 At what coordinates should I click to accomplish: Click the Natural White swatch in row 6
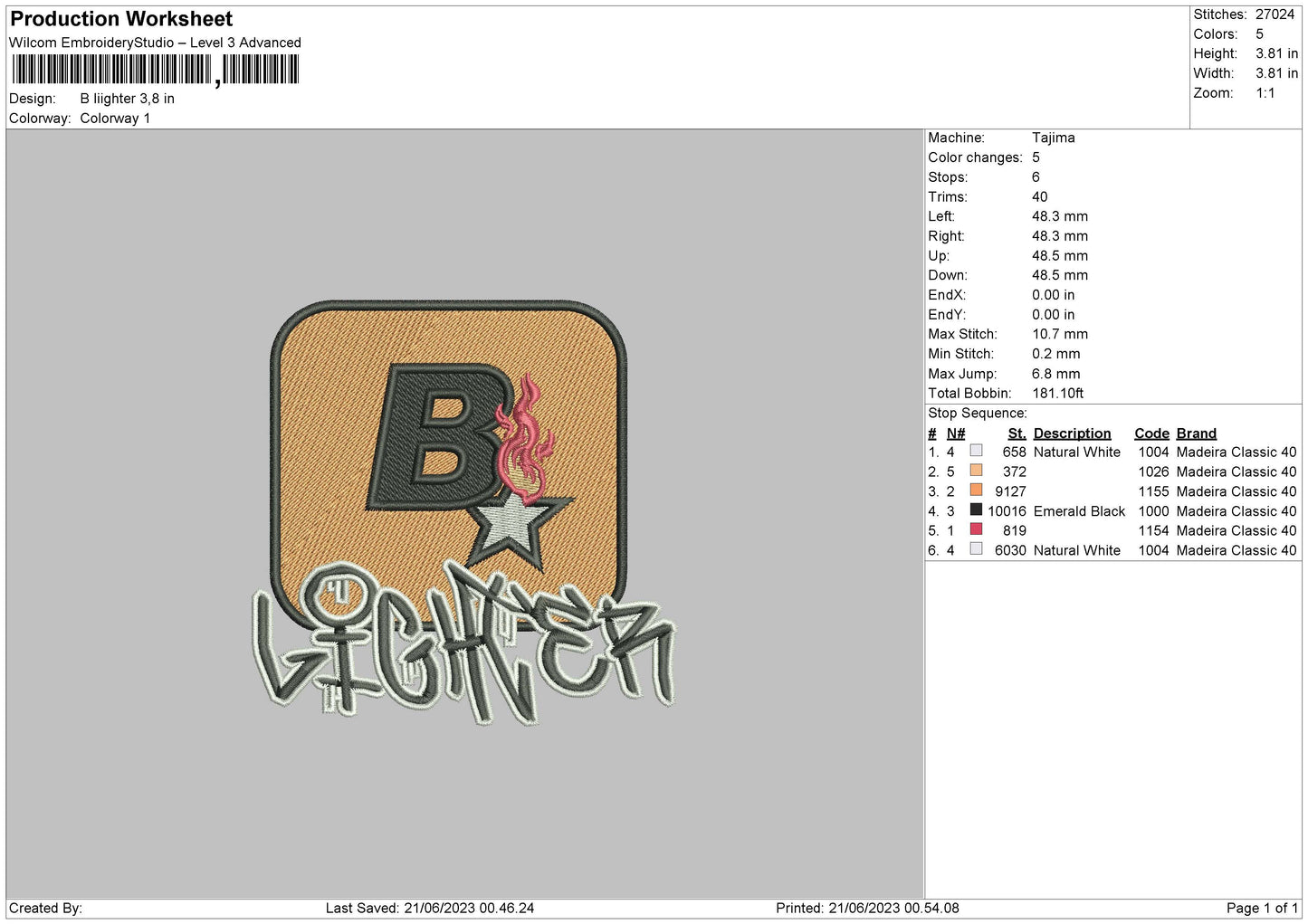(x=976, y=549)
